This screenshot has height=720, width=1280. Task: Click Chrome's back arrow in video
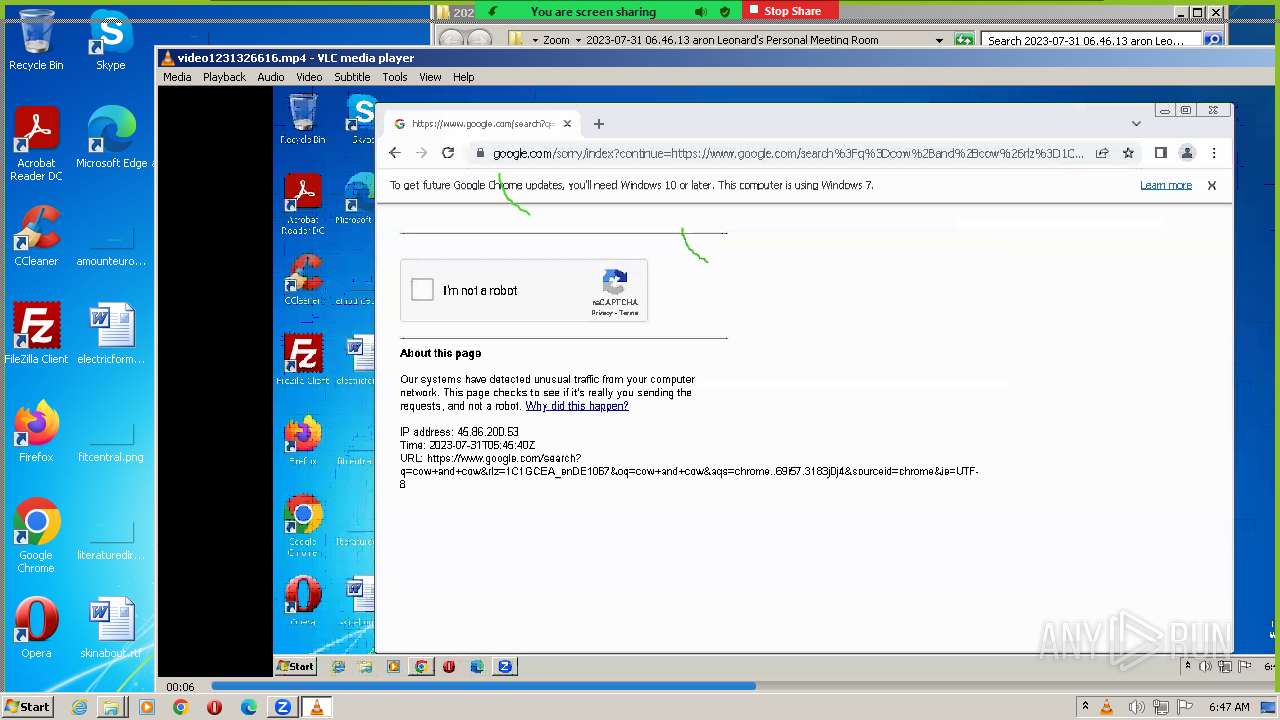click(394, 153)
